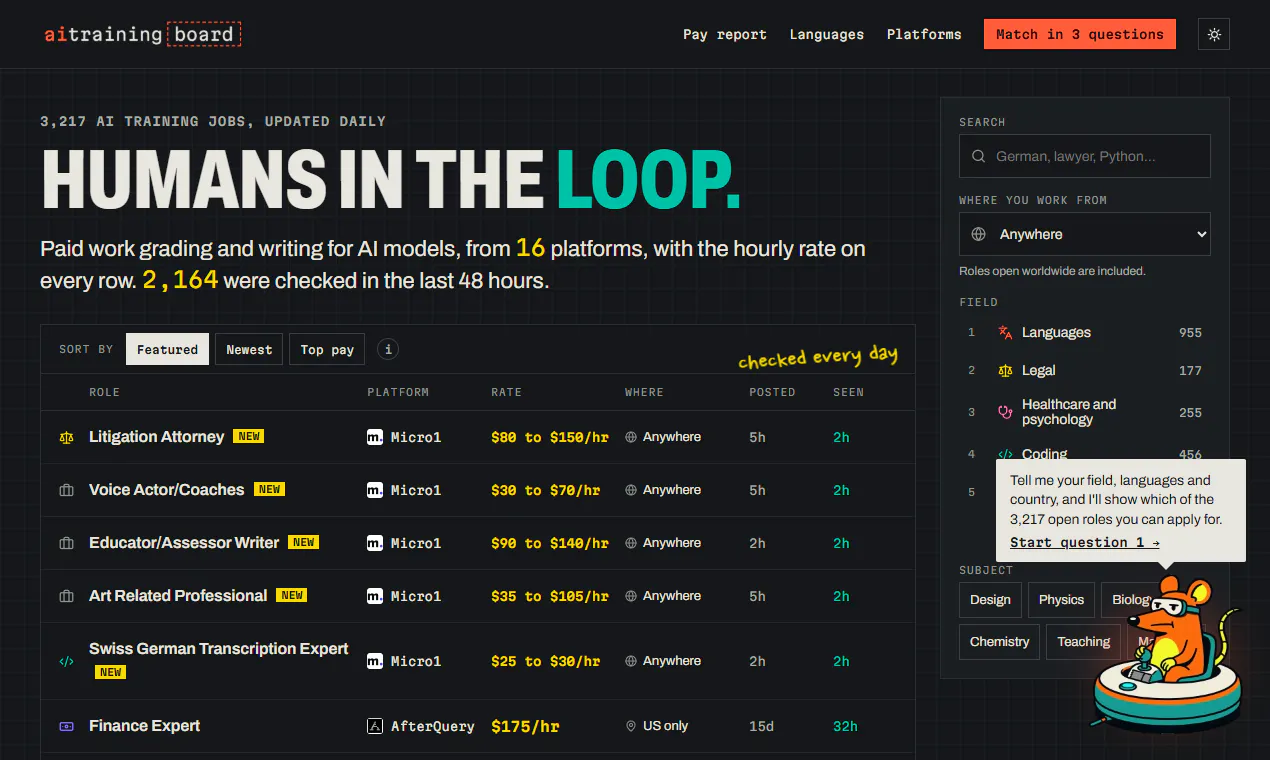Click the $175/hr rate for Finance Expert
The width and height of the screenshot is (1270, 760).
(x=525, y=726)
